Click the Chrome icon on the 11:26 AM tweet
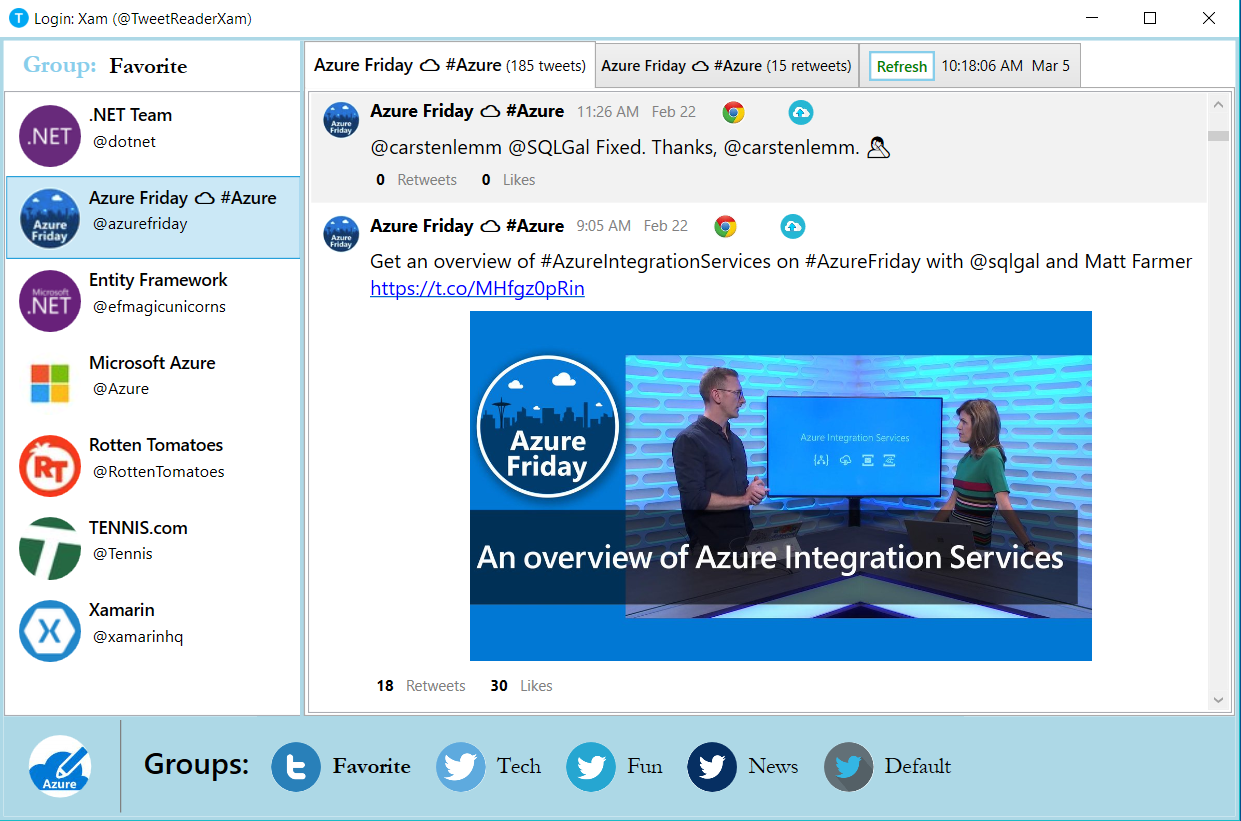The width and height of the screenshot is (1241, 821). [733, 112]
